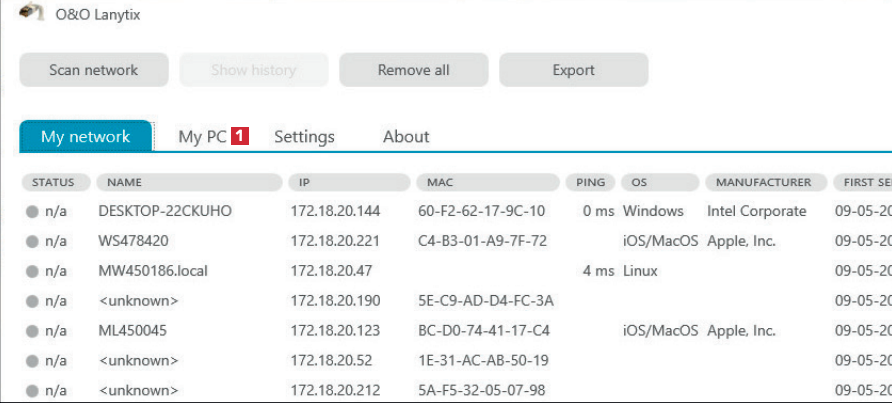Select the My network tab
The image size is (892, 403).
coord(85,137)
